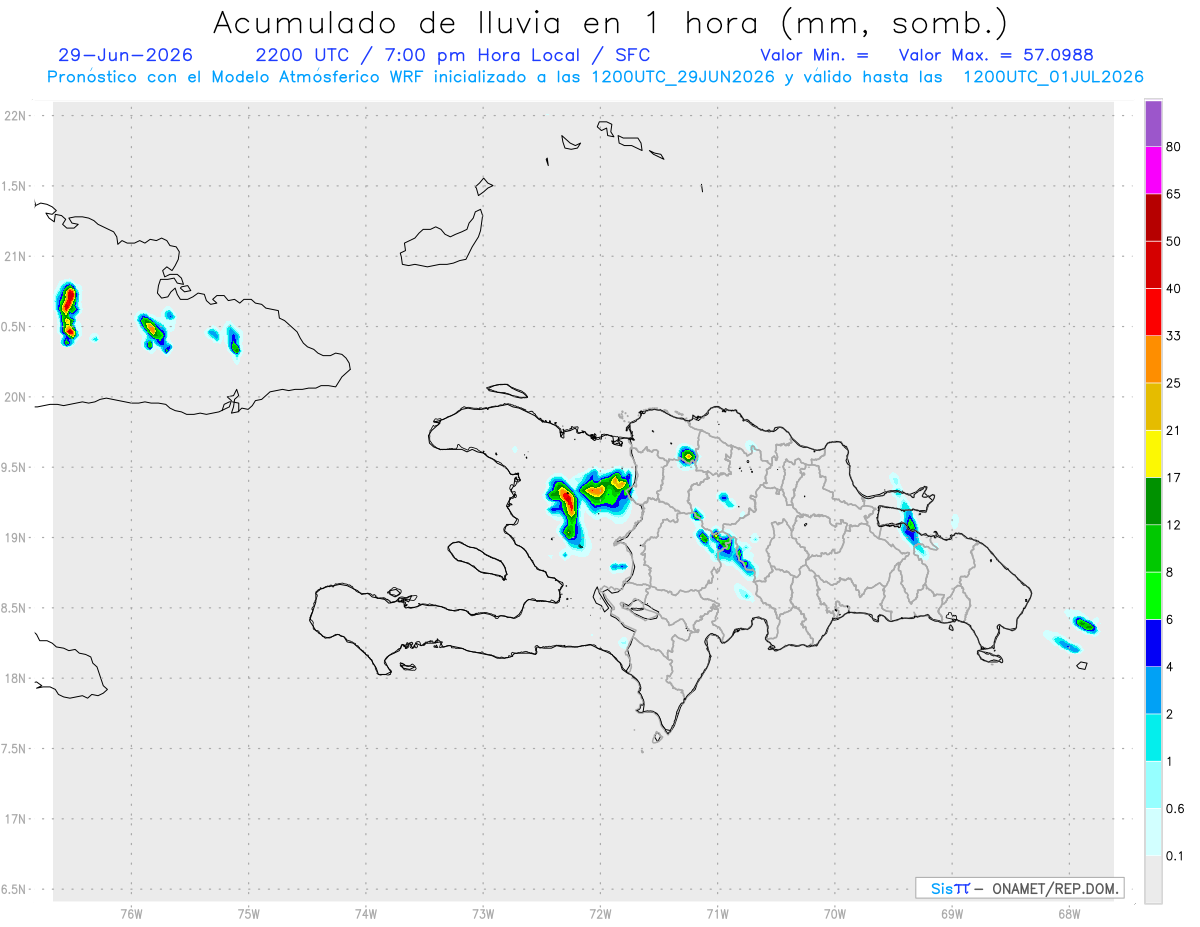The height and width of the screenshot is (927, 1200).
Task: Select the '19N' latitude label
Action: (x=15, y=538)
